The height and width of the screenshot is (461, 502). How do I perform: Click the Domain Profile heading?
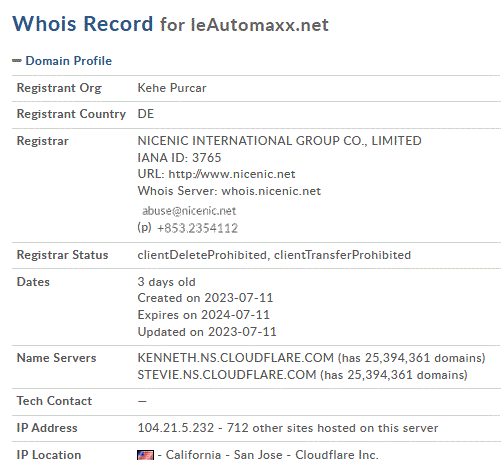(69, 61)
